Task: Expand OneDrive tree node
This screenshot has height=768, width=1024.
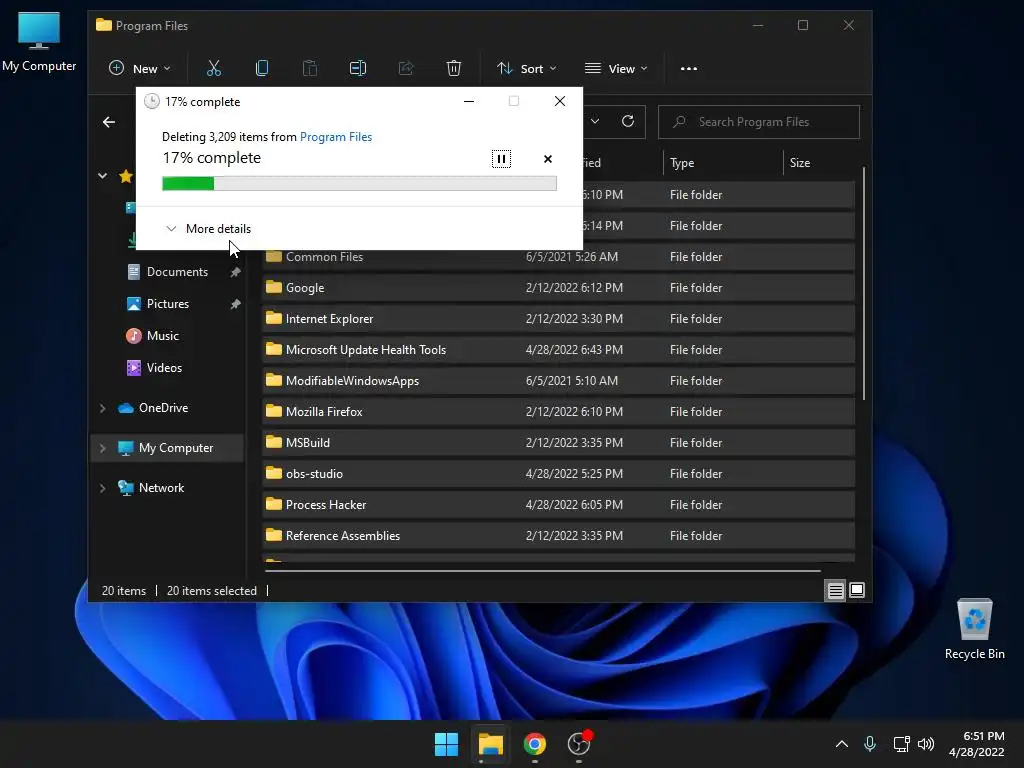Action: [103, 408]
